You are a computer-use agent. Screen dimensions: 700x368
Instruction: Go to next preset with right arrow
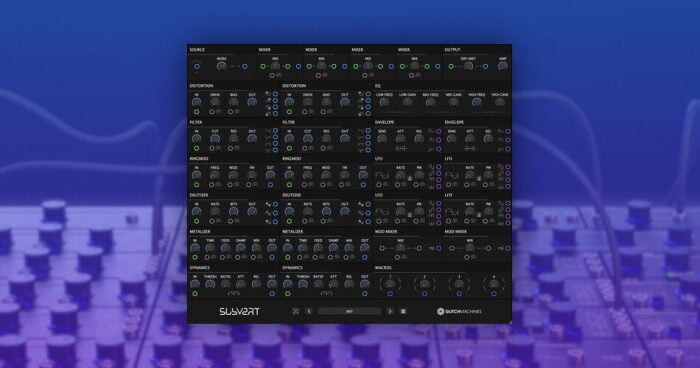point(390,311)
